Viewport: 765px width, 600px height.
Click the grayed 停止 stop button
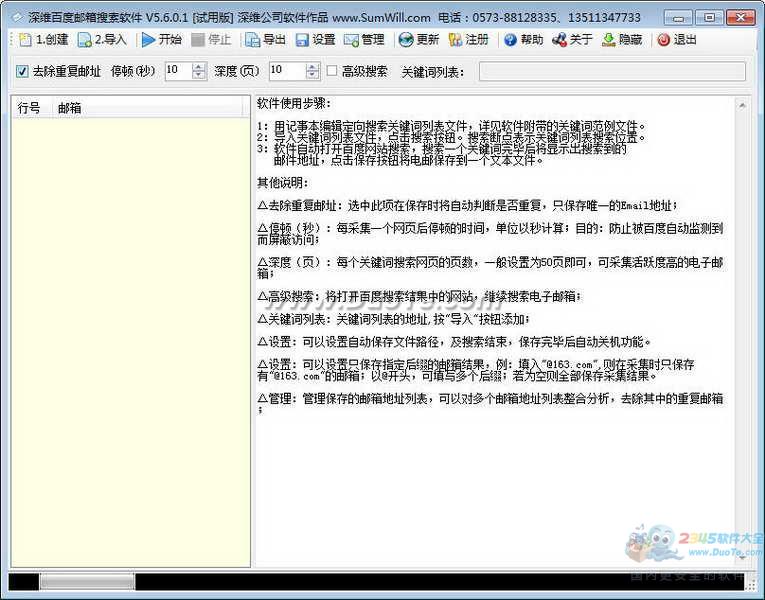tap(211, 40)
